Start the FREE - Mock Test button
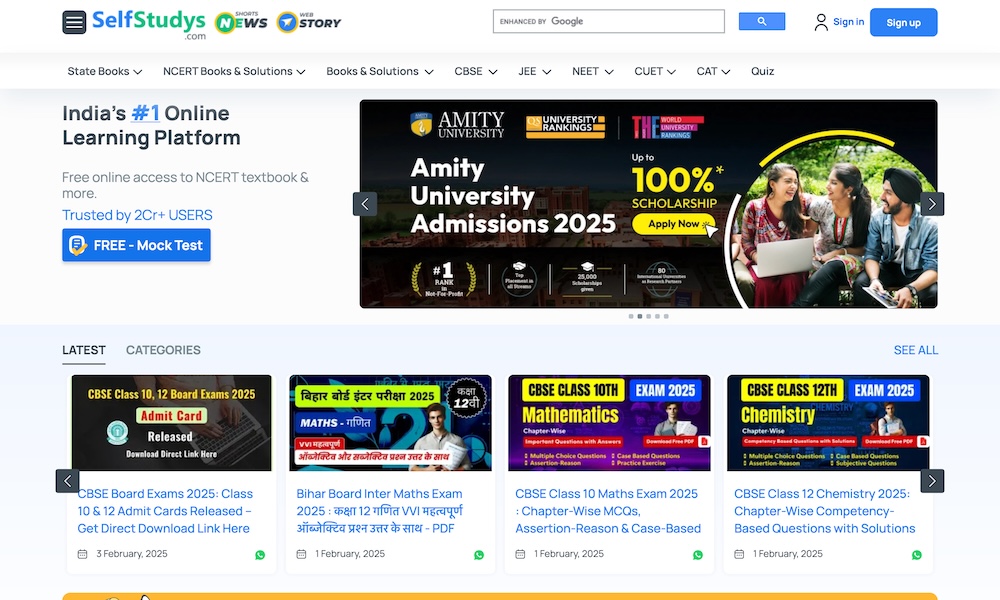Viewport: 1000px width, 600px height. point(136,245)
